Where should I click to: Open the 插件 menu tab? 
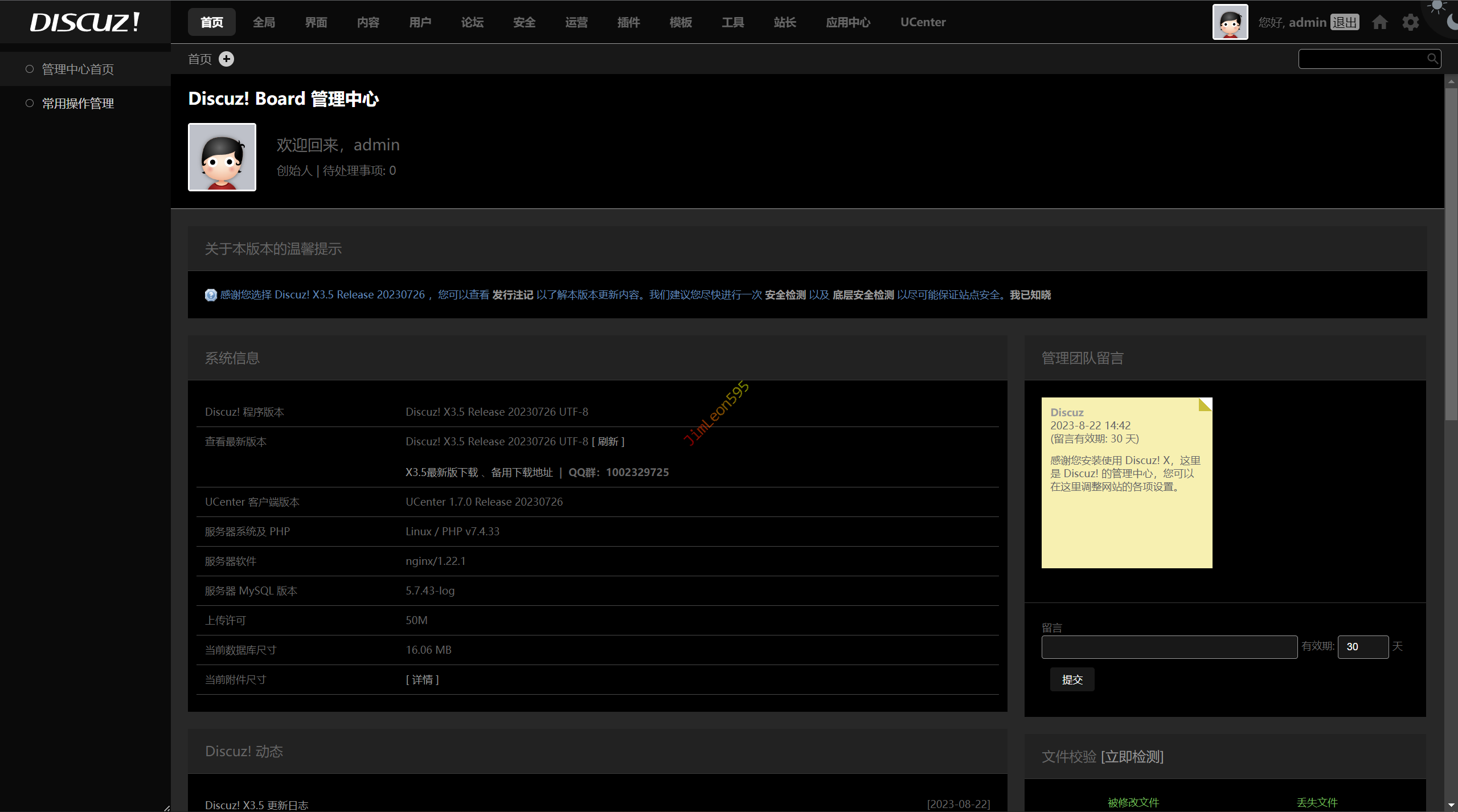pyautogui.click(x=628, y=22)
